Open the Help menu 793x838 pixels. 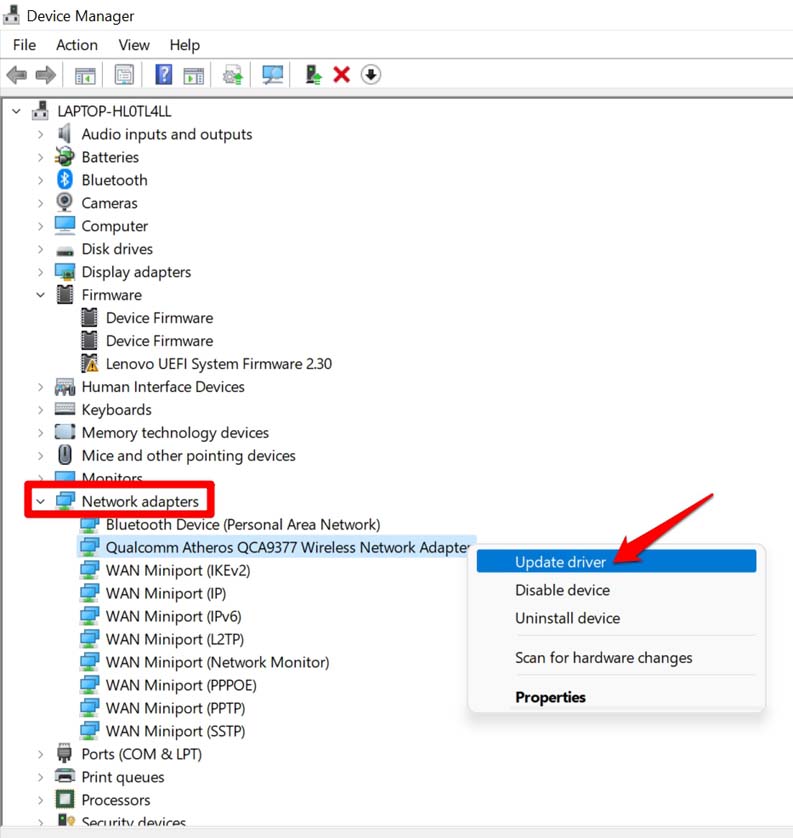click(184, 45)
